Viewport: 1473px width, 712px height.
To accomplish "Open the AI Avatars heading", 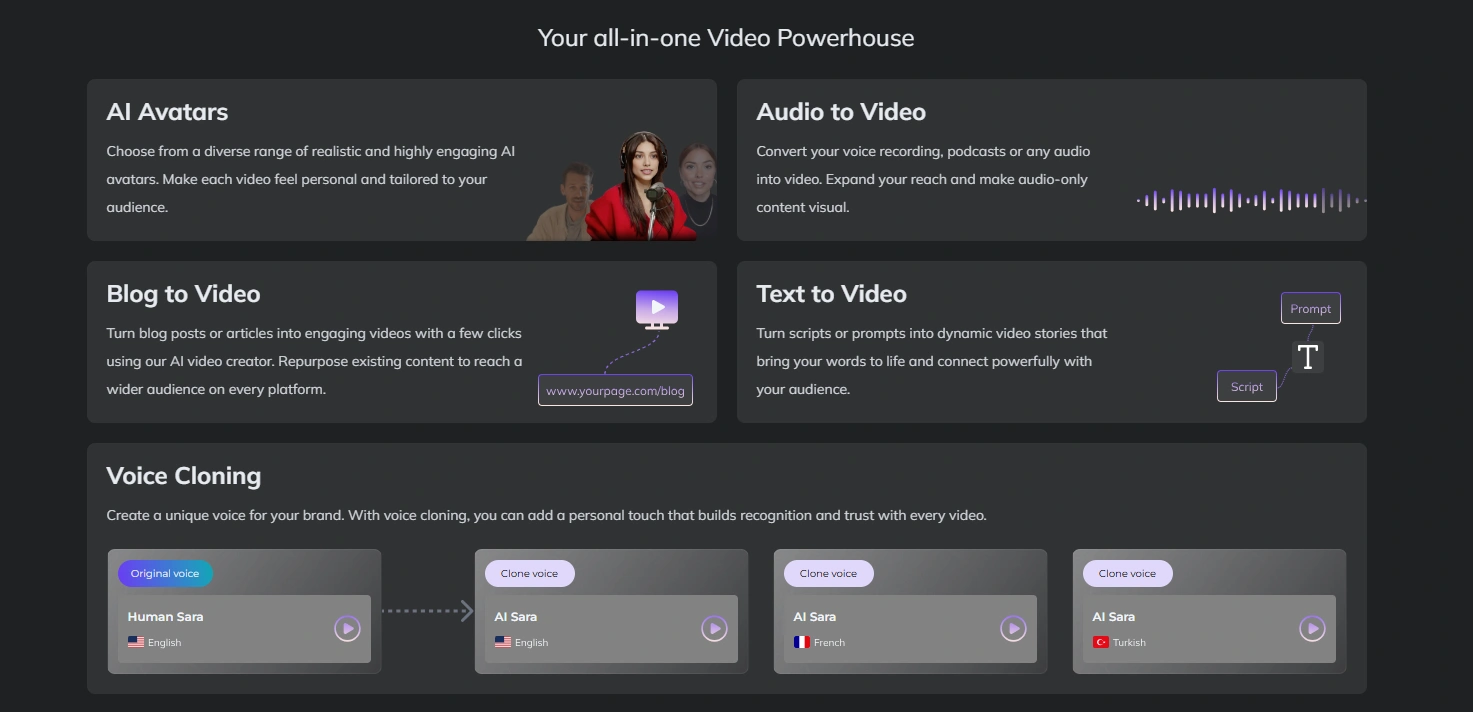I will [x=167, y=112].
